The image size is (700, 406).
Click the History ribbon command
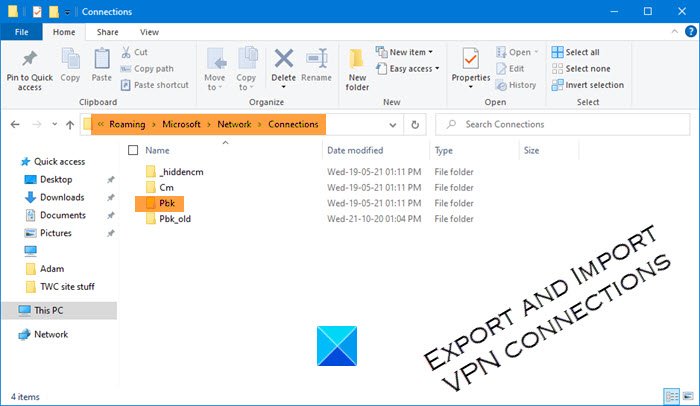click(516, 85)
